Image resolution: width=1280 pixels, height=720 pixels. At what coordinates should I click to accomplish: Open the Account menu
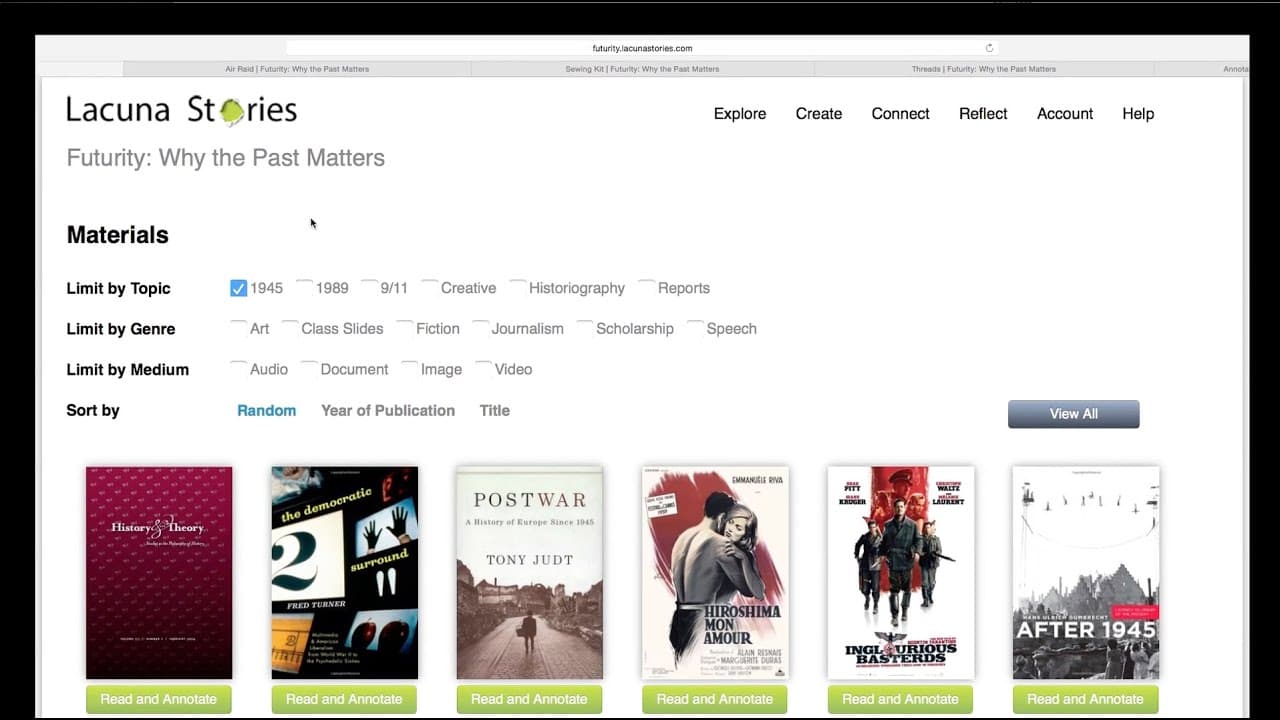pos(1065,114)
